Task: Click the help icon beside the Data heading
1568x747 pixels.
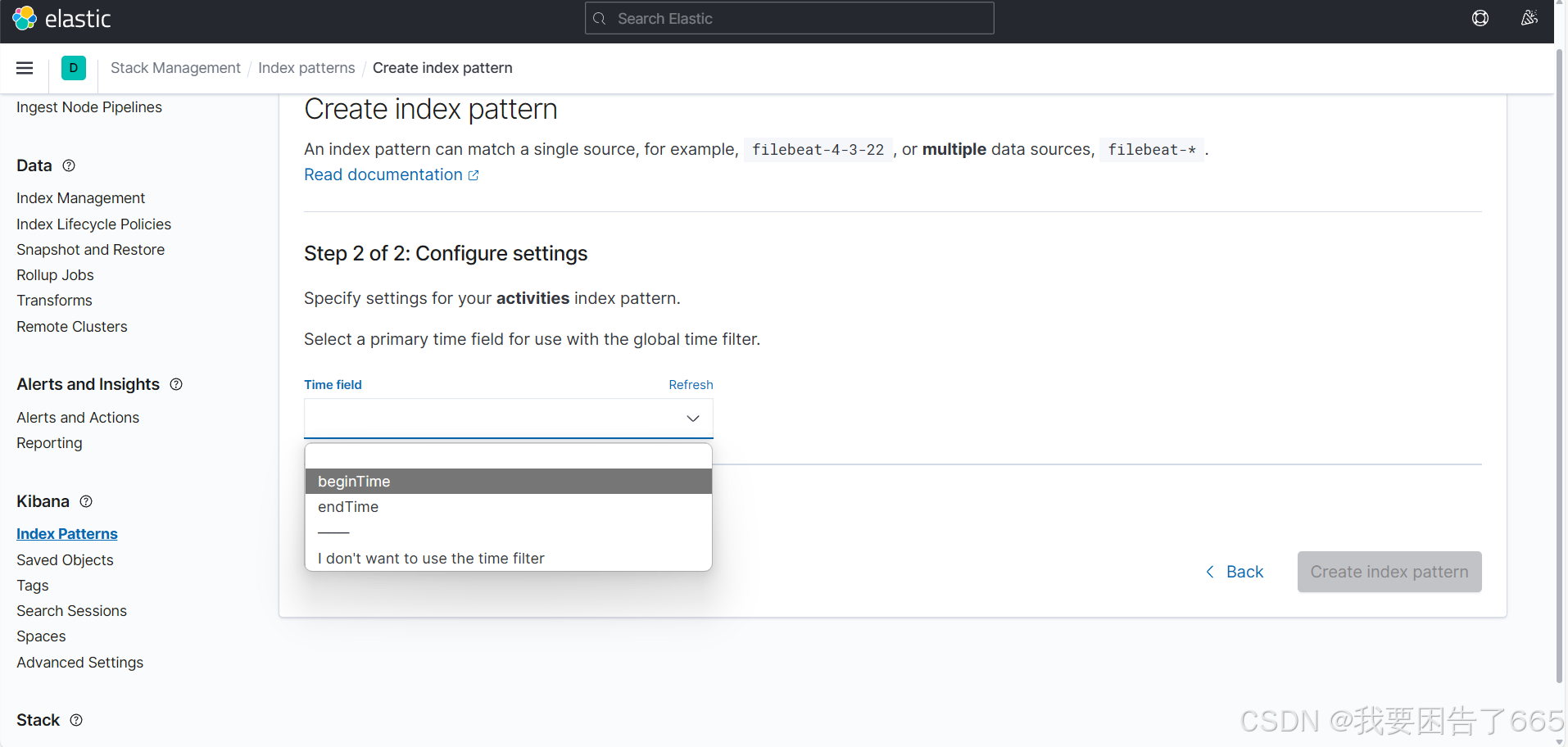Action: tap(69, 165)
